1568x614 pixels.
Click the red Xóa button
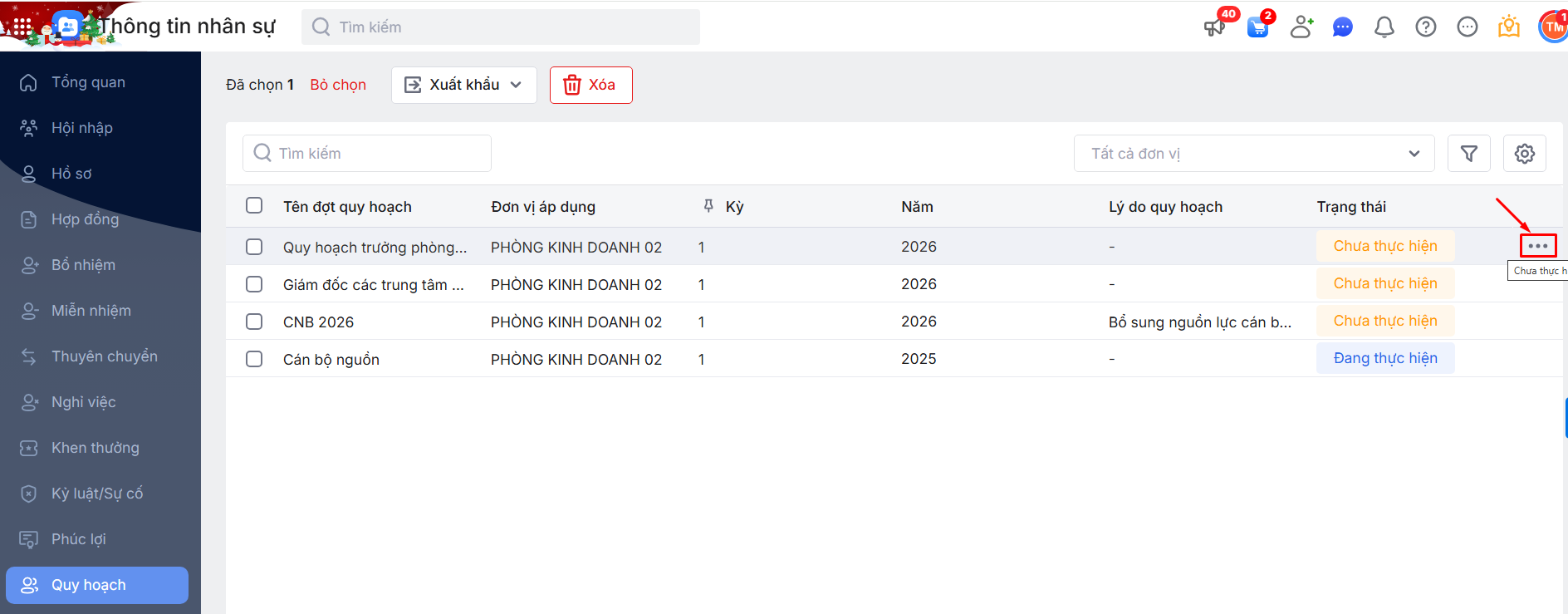point(590,85)
